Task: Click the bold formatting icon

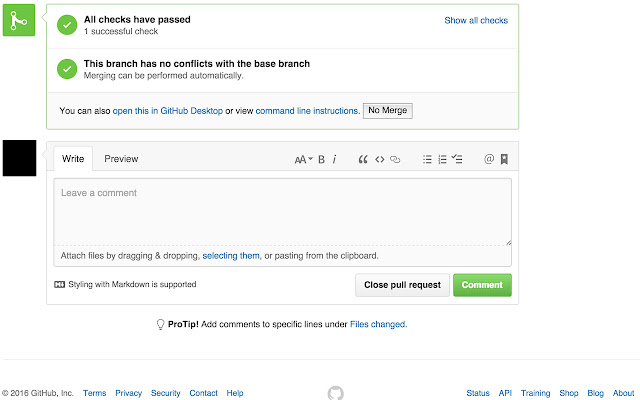Action: pyautogui.click(x=321, y=159)
